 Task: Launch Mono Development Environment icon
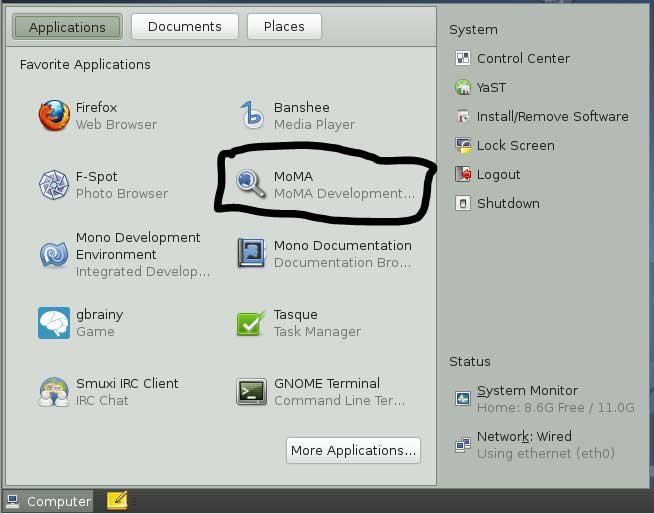54,254
